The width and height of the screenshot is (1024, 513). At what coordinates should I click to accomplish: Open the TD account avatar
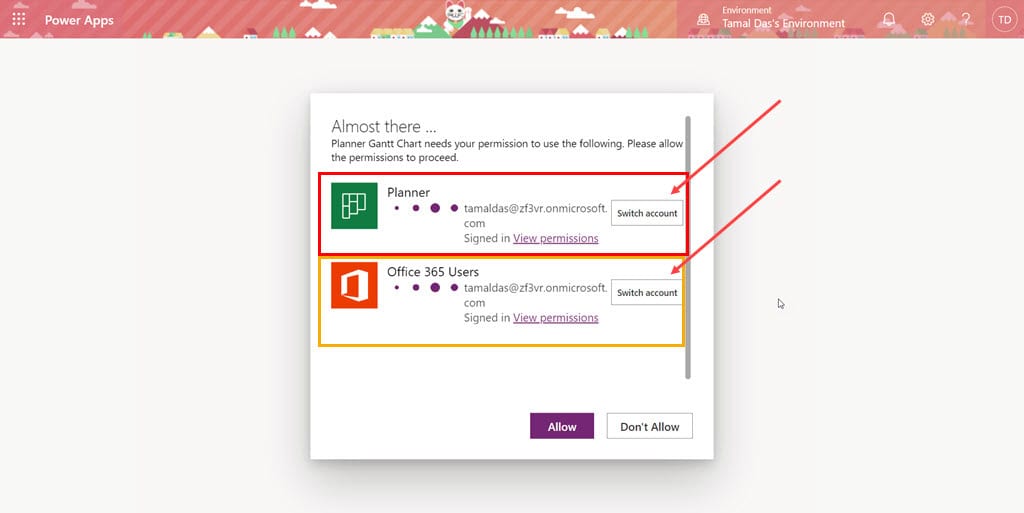pos(1004,19)
